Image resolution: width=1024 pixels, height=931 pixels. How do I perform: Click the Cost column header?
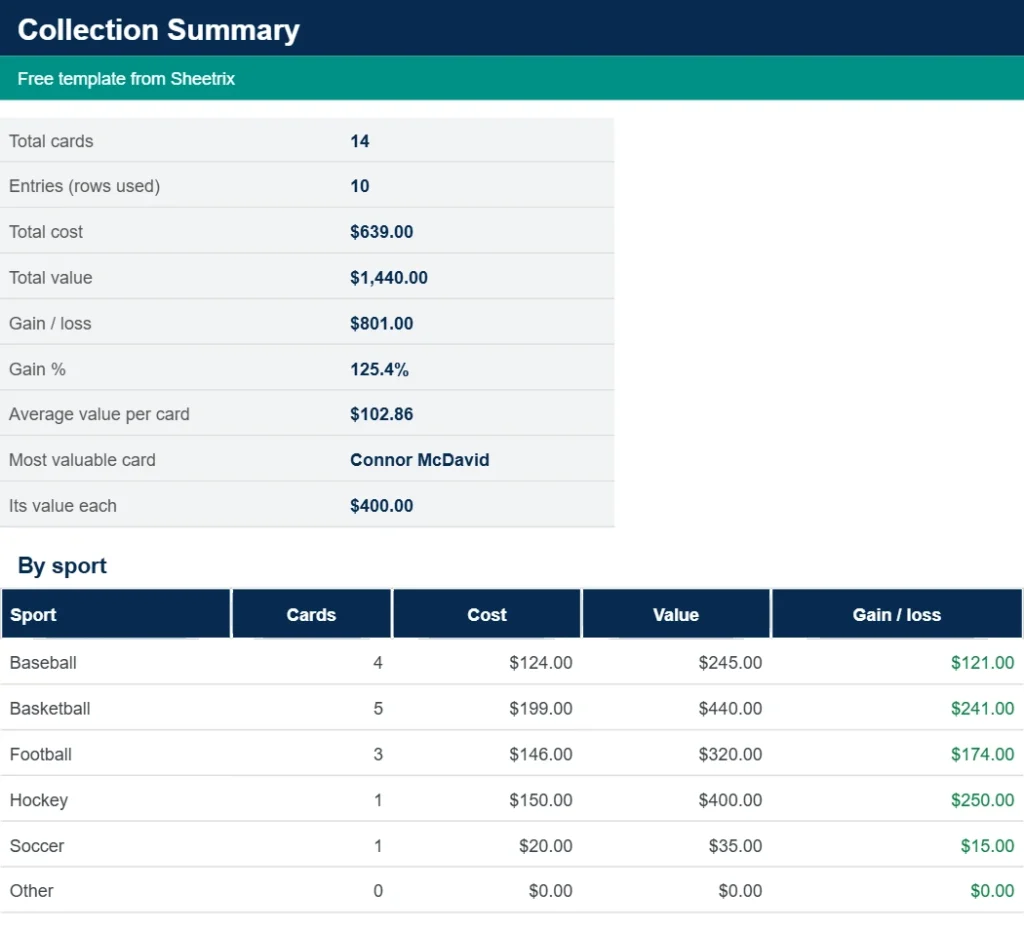[x=487, y=614]
